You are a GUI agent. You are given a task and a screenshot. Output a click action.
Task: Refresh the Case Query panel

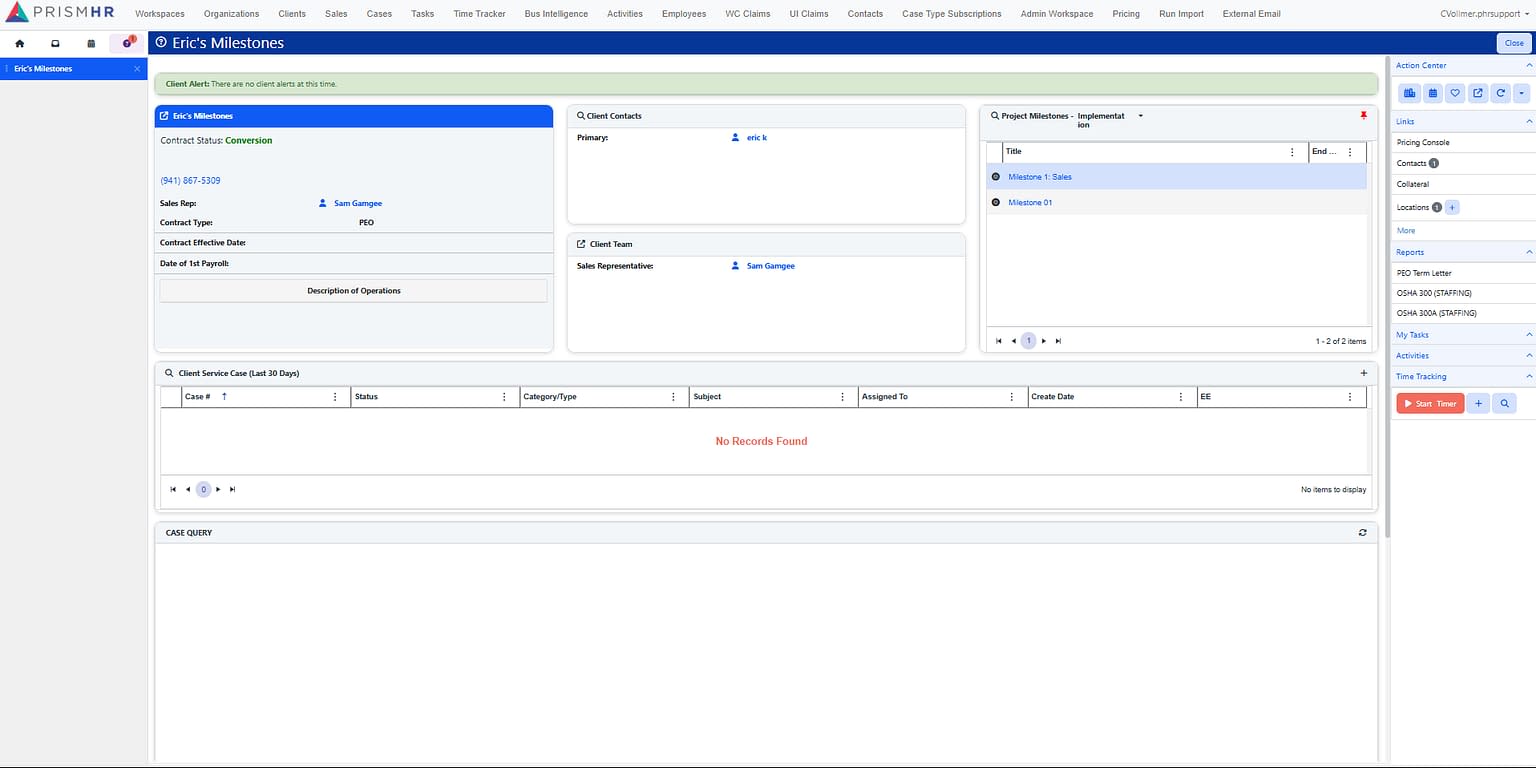[1361, 532]
